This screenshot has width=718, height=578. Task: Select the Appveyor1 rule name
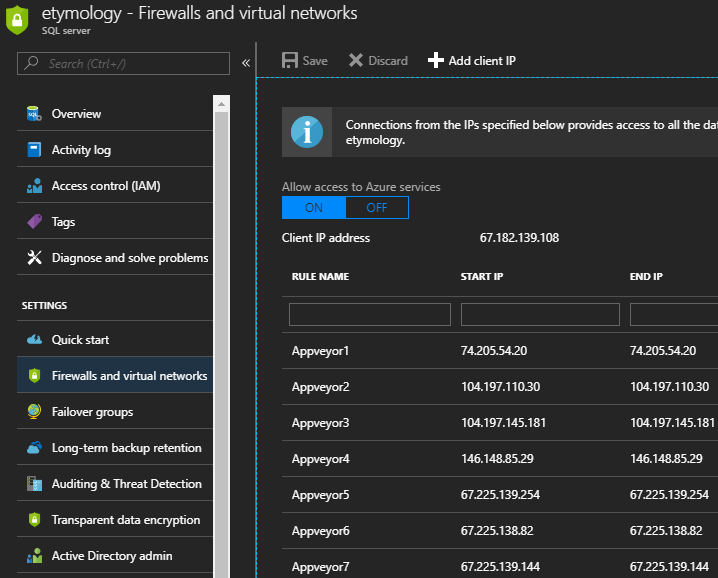tap(321, 351)
